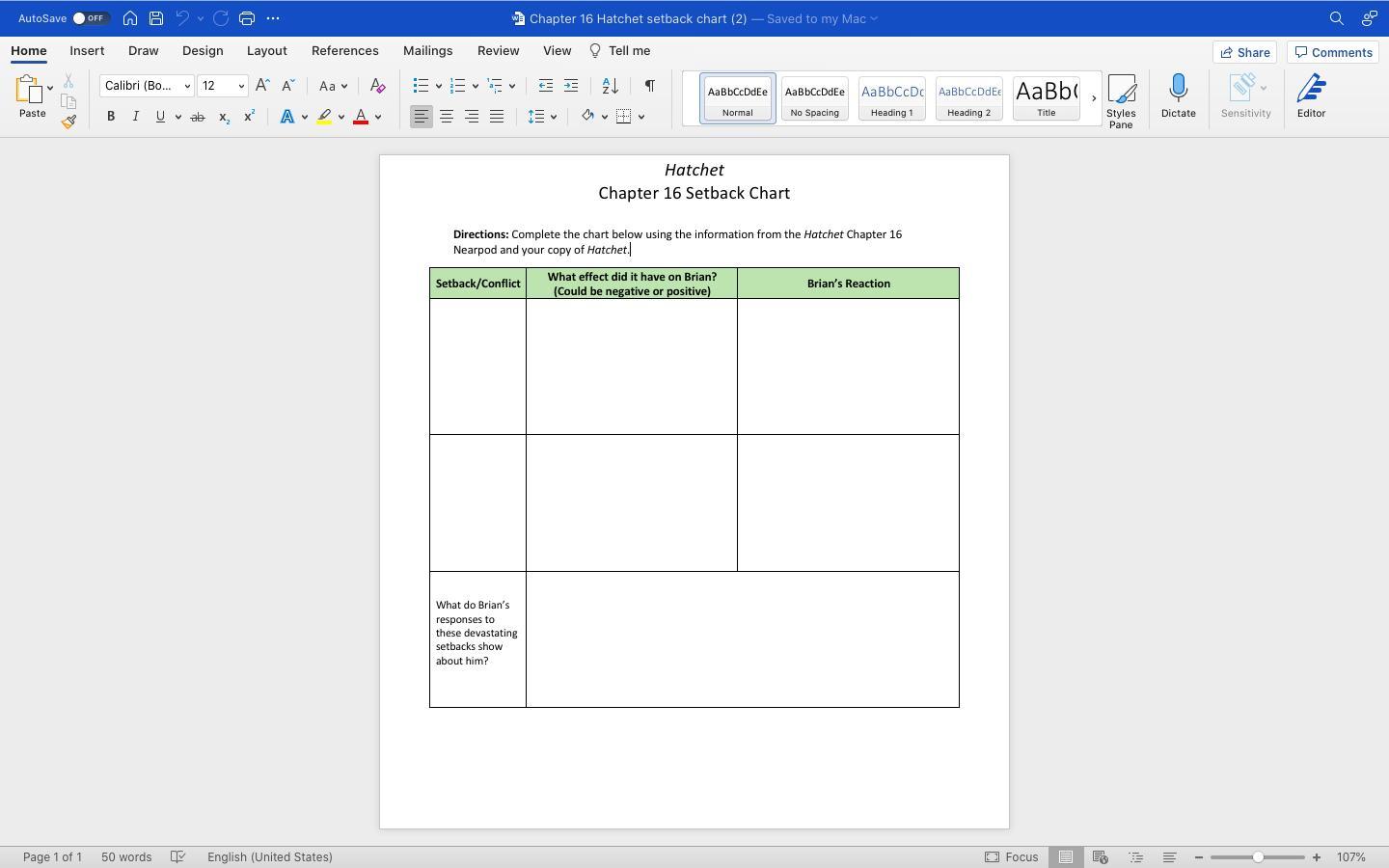Open the Styles Pane
Viewport: 1389px width, 868px height.
pyautogui.click(x=1121, y=100)
